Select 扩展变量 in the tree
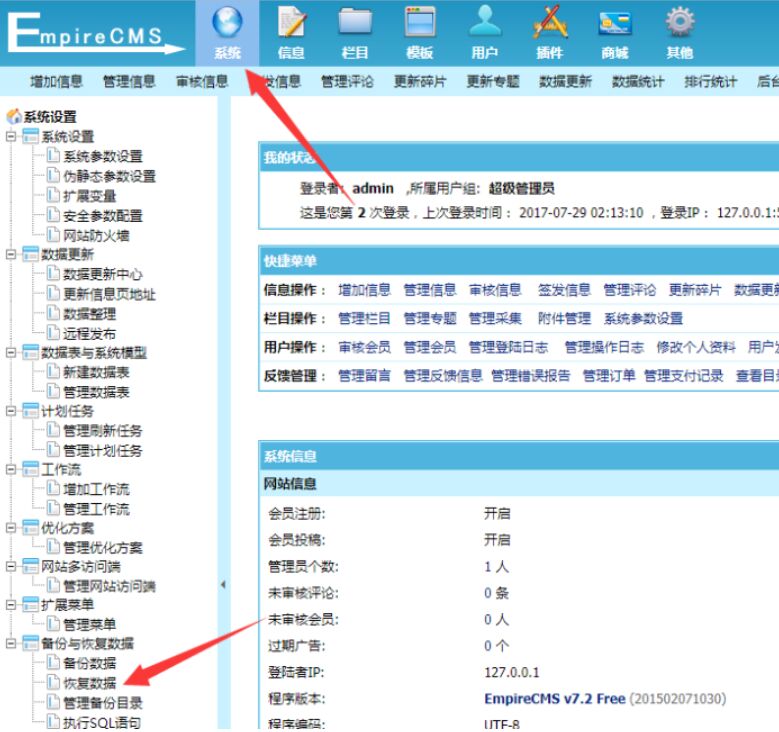The image size is (779, 732). (x=89, y=196)
